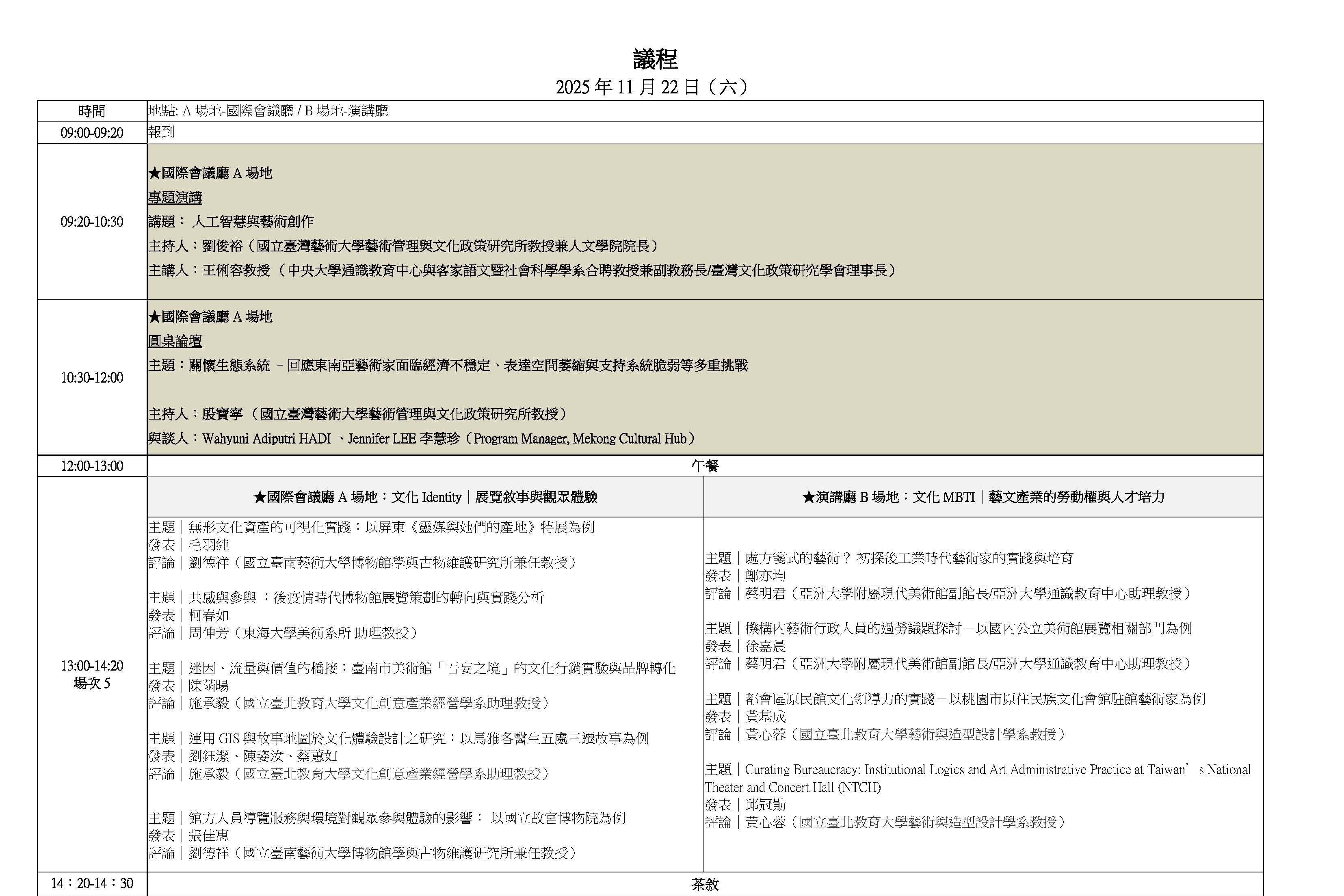1344x896 pixels.
Task: Click the 地點 venue description line
Action: [x=268, y=111]
